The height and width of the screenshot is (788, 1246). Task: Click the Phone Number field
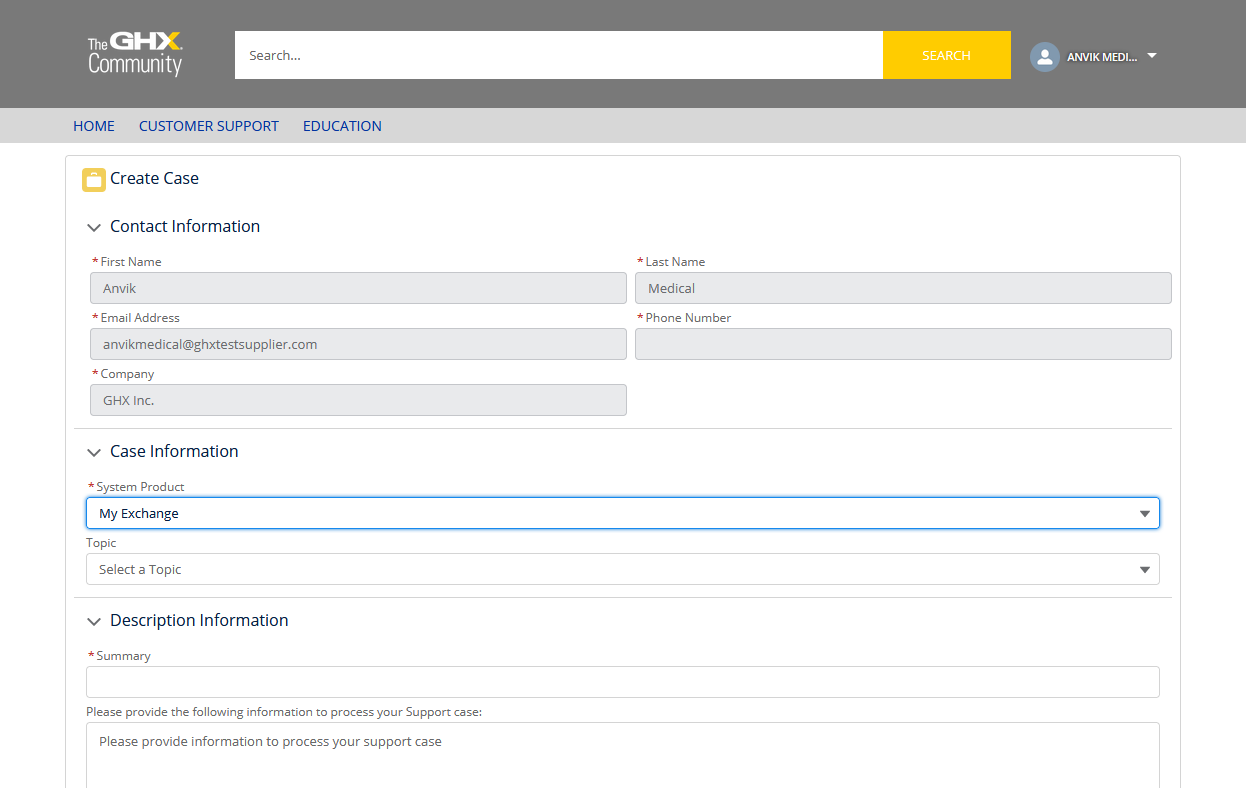click(902, 344)
